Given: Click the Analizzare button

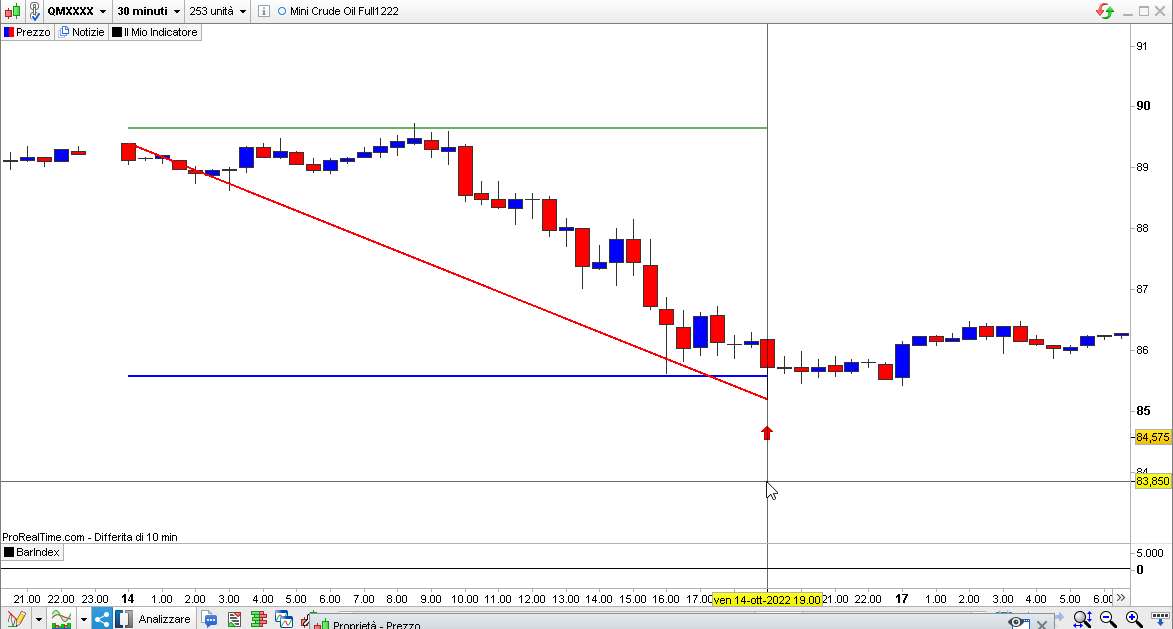Looking at the screenshot, I should pyautogui.click(x=165, y=619).
